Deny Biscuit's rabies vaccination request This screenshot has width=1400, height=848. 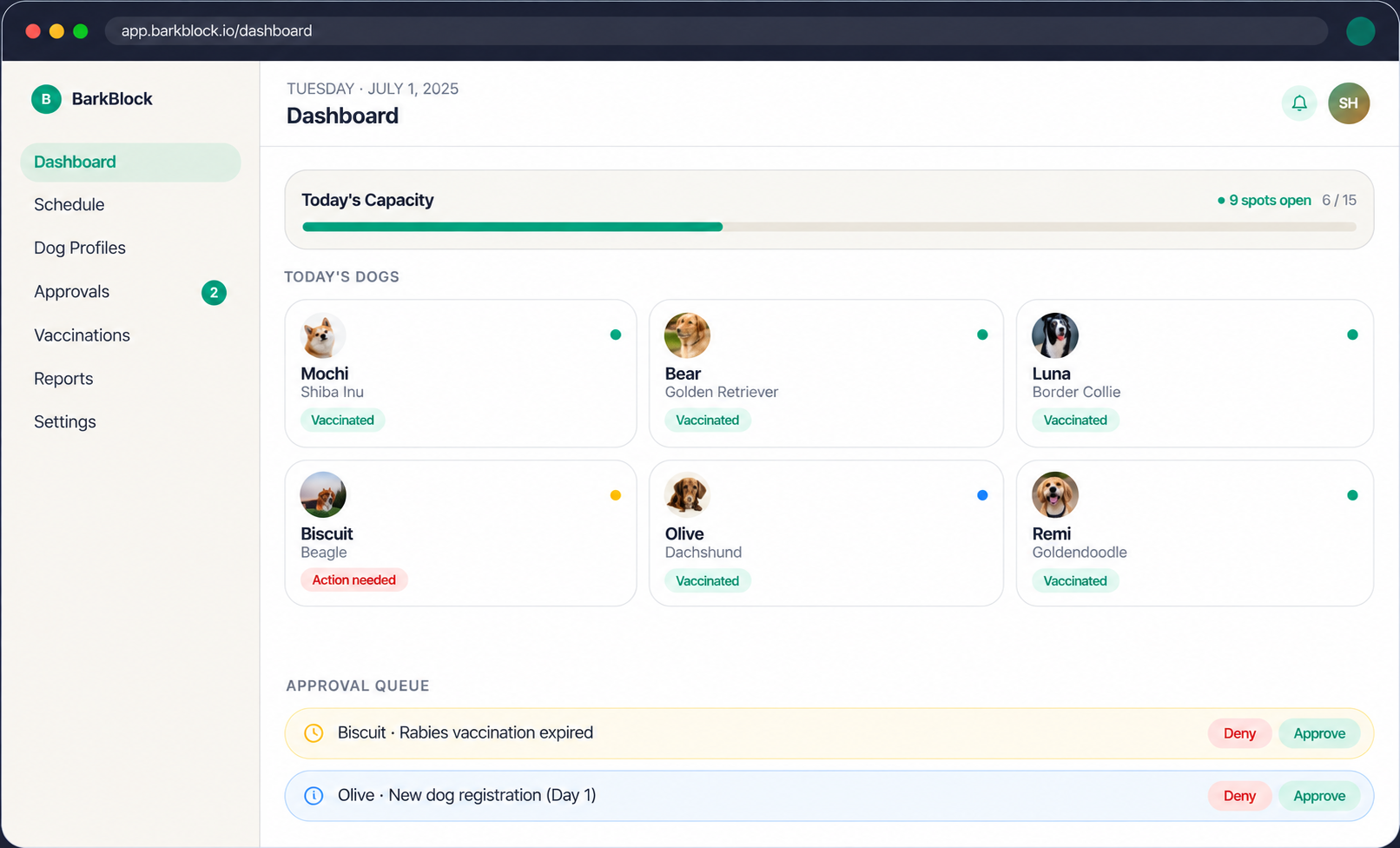click(1239, 733)
